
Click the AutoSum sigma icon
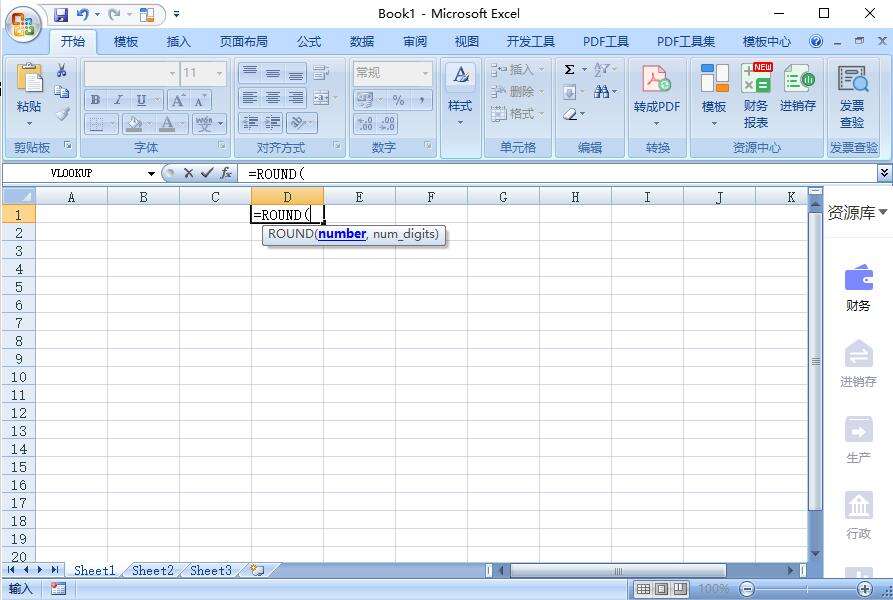coord(569,69)
